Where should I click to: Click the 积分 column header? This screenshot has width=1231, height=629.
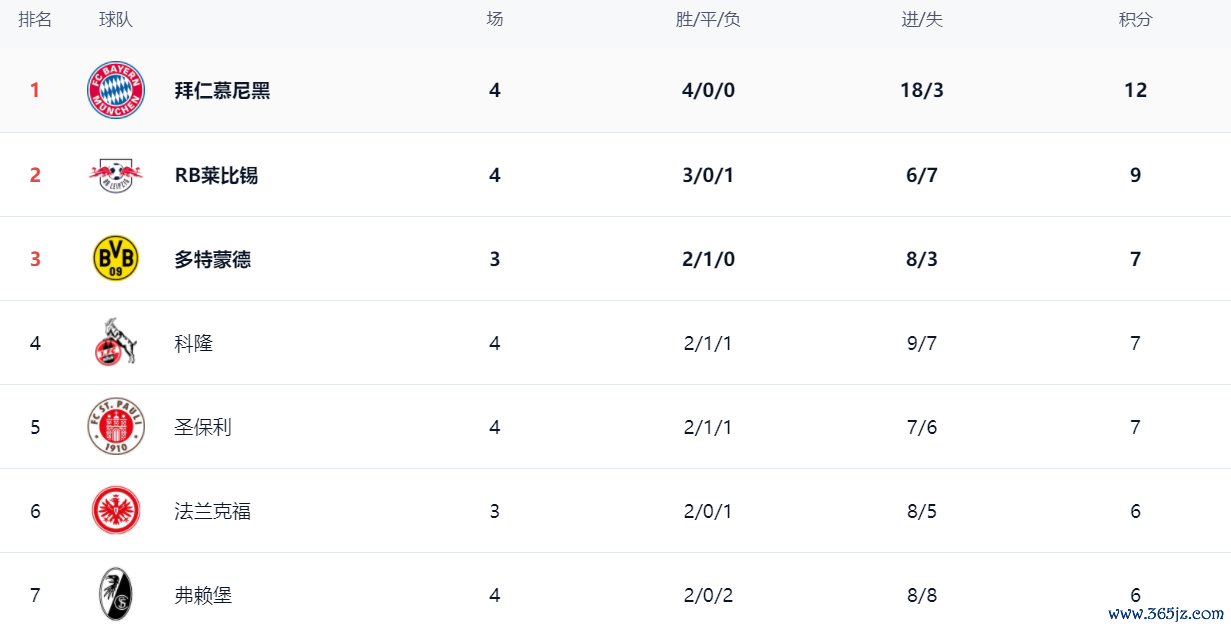point(1135,20)
